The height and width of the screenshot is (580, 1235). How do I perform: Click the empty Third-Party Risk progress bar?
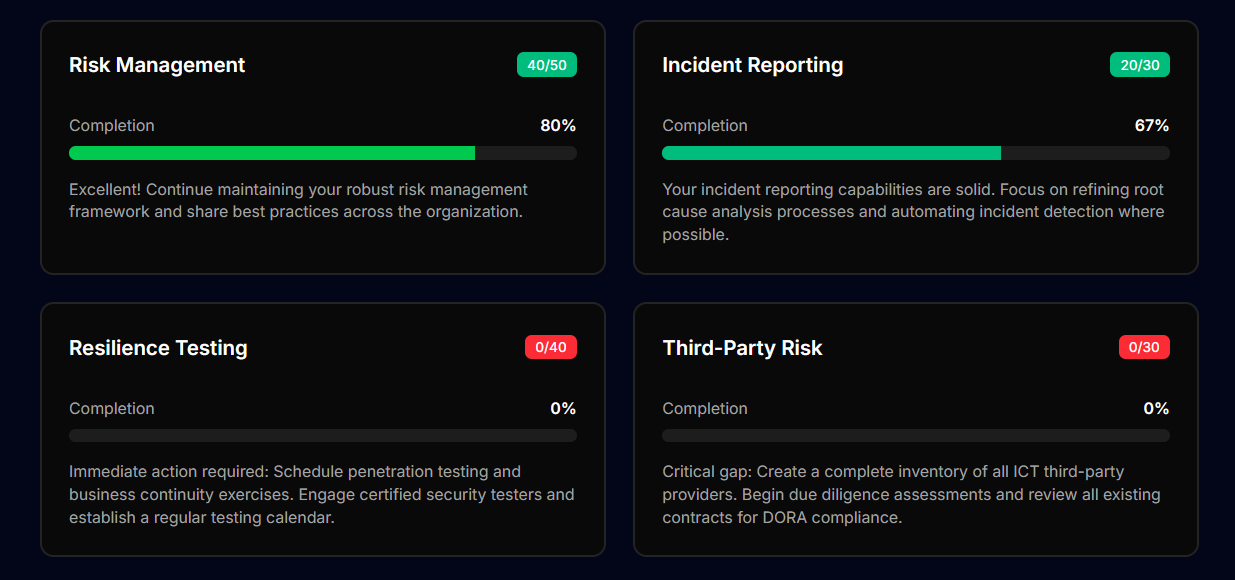click(915, 436)
